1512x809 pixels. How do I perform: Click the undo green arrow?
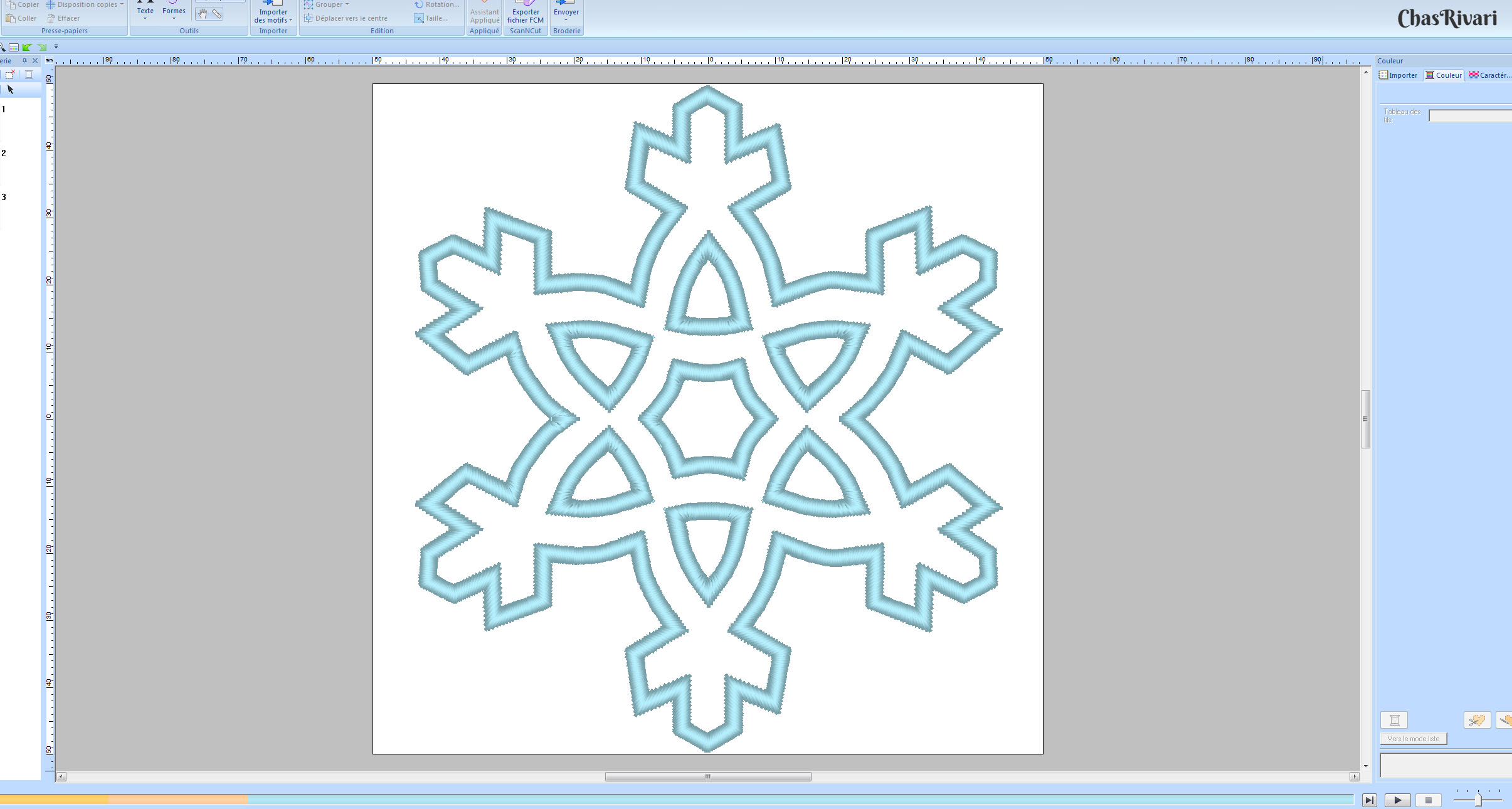[27, 47]
